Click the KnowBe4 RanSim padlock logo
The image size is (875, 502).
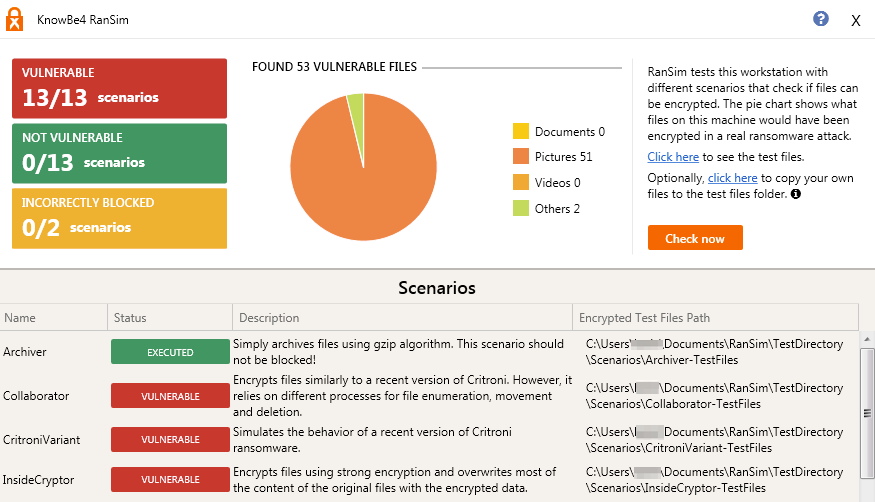click(x=14, y=20)
